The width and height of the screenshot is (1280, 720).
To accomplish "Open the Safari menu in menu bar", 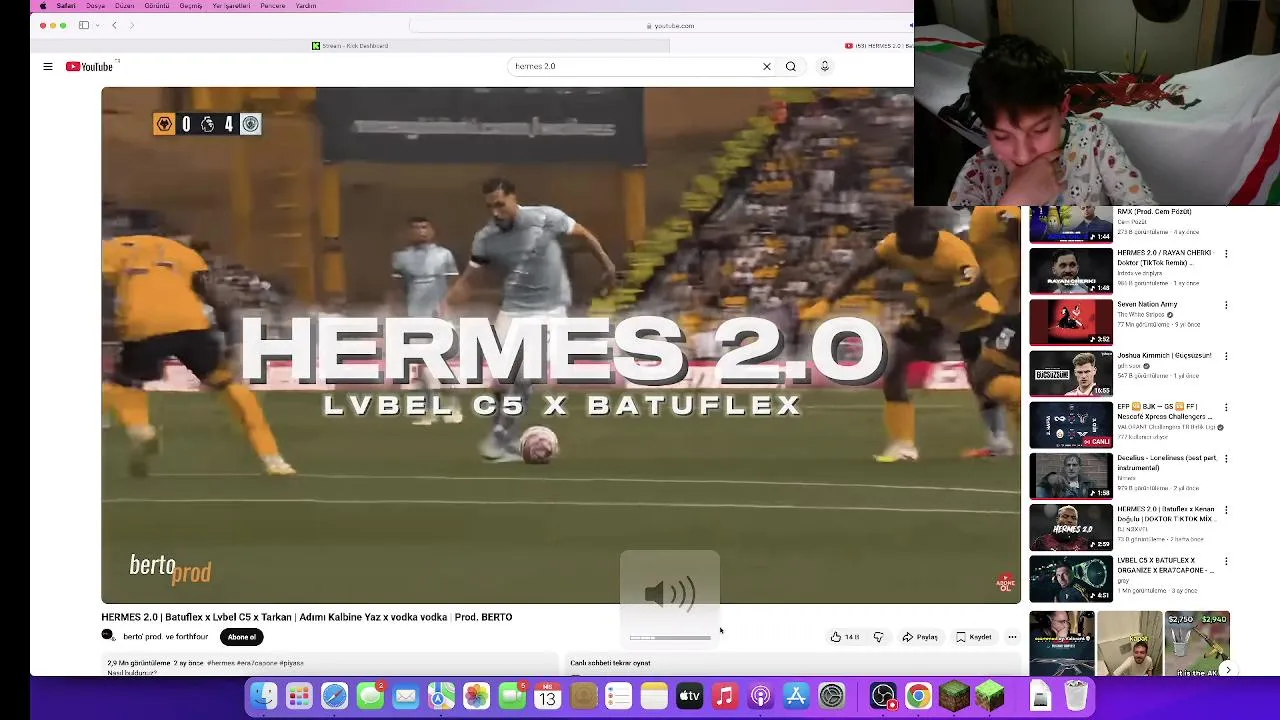I will point(66,6).
